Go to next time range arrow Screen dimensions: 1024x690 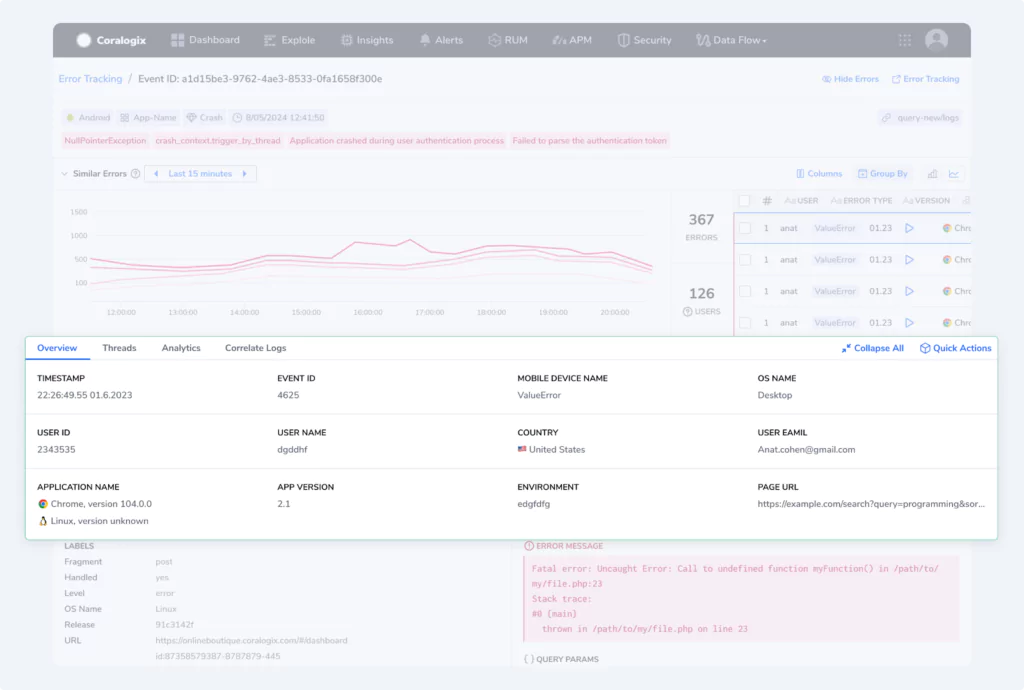[244, 174]
